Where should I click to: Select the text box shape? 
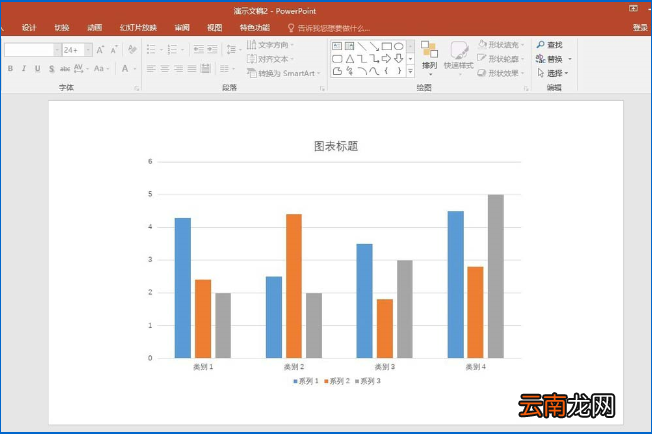click(x=337, y=46)
